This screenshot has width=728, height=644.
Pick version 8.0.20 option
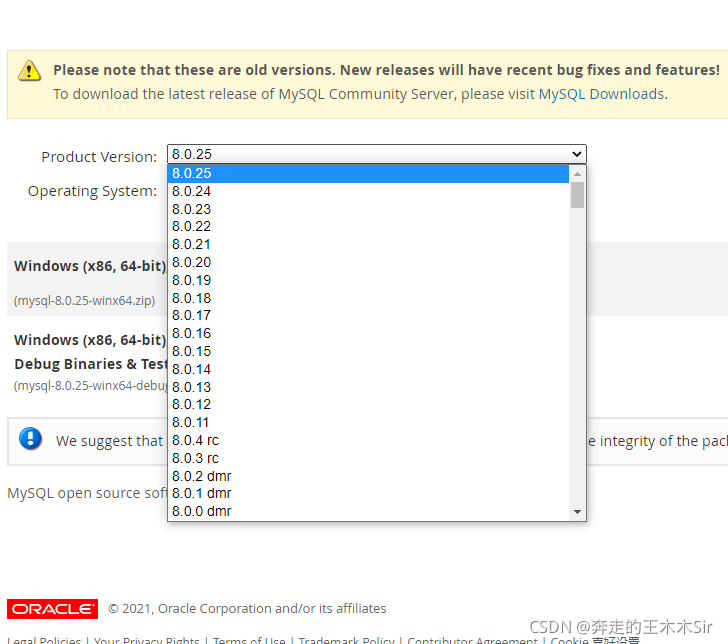[x=368, y=262]
